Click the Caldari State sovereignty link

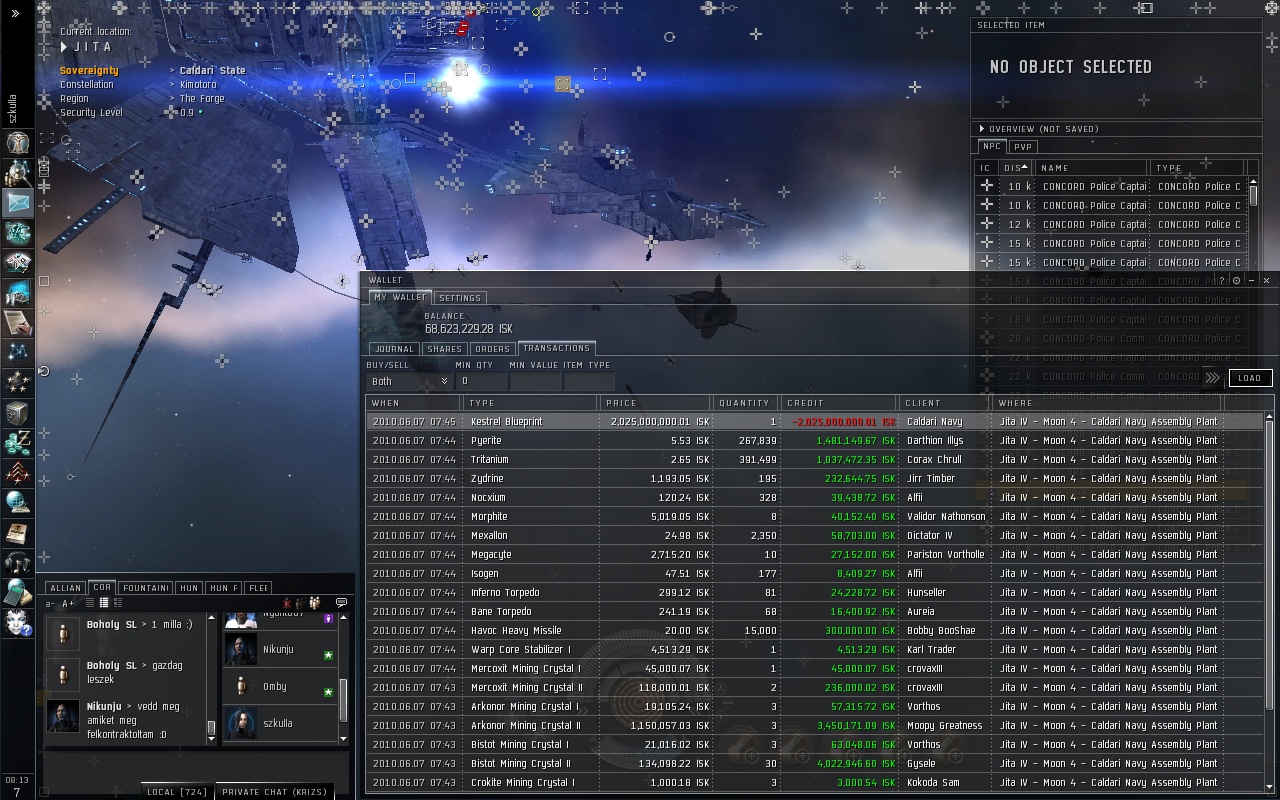[x=213, y=71]
